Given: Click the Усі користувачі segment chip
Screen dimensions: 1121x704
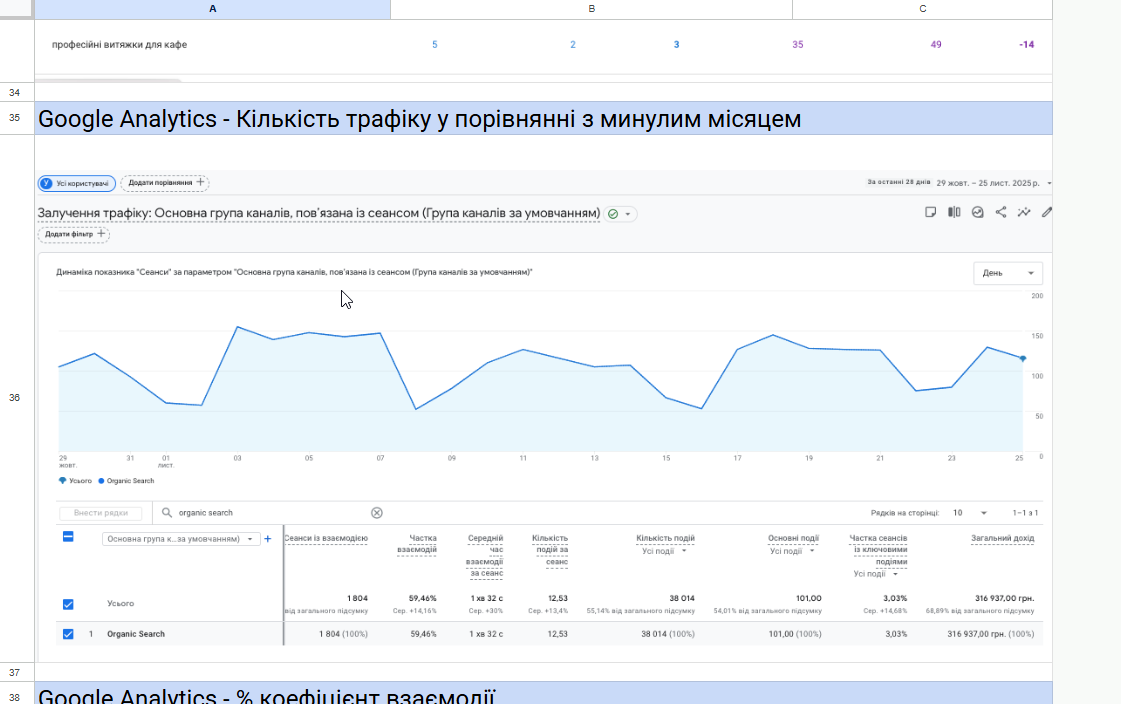Looking at the screenshot, I should click(x=76, y=183).
